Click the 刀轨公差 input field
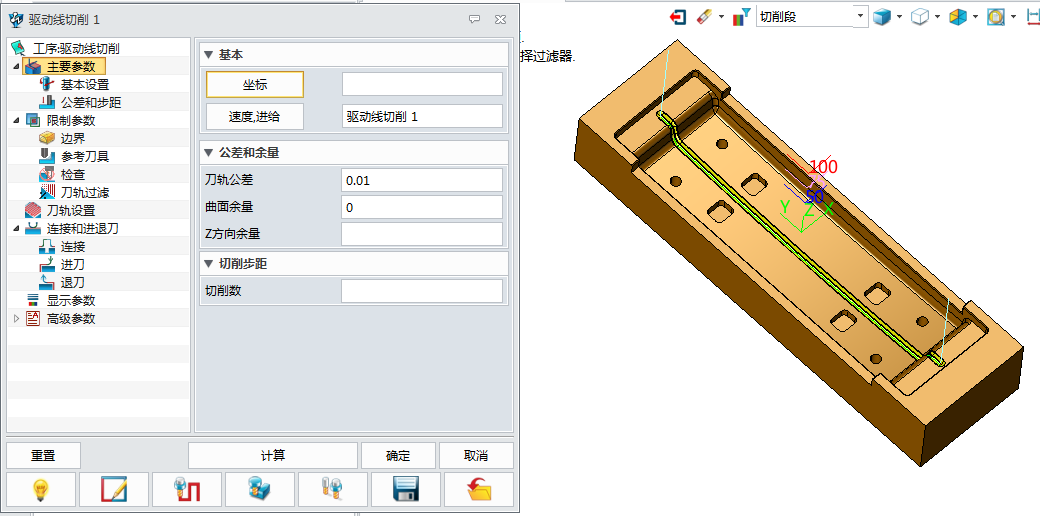Screen dimensions: 1040x516 pos(421,180)
